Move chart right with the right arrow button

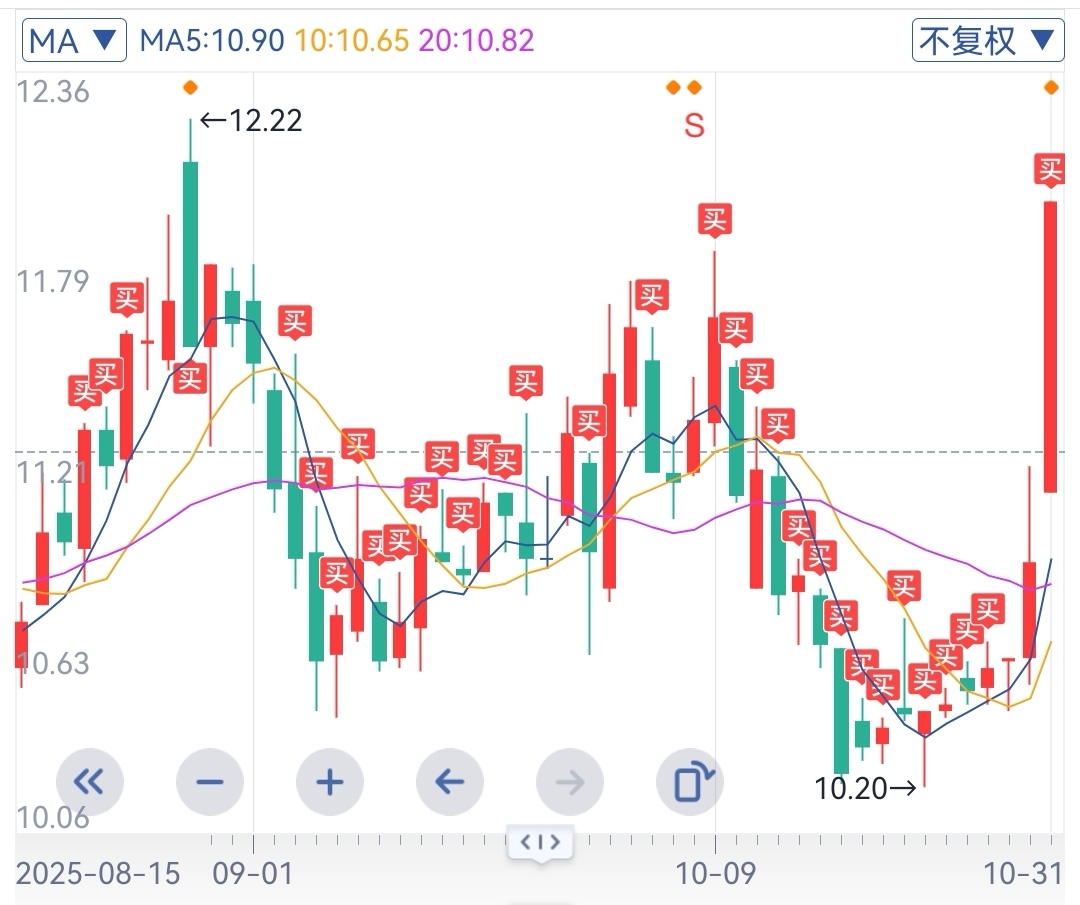click(x=570, y=781)
